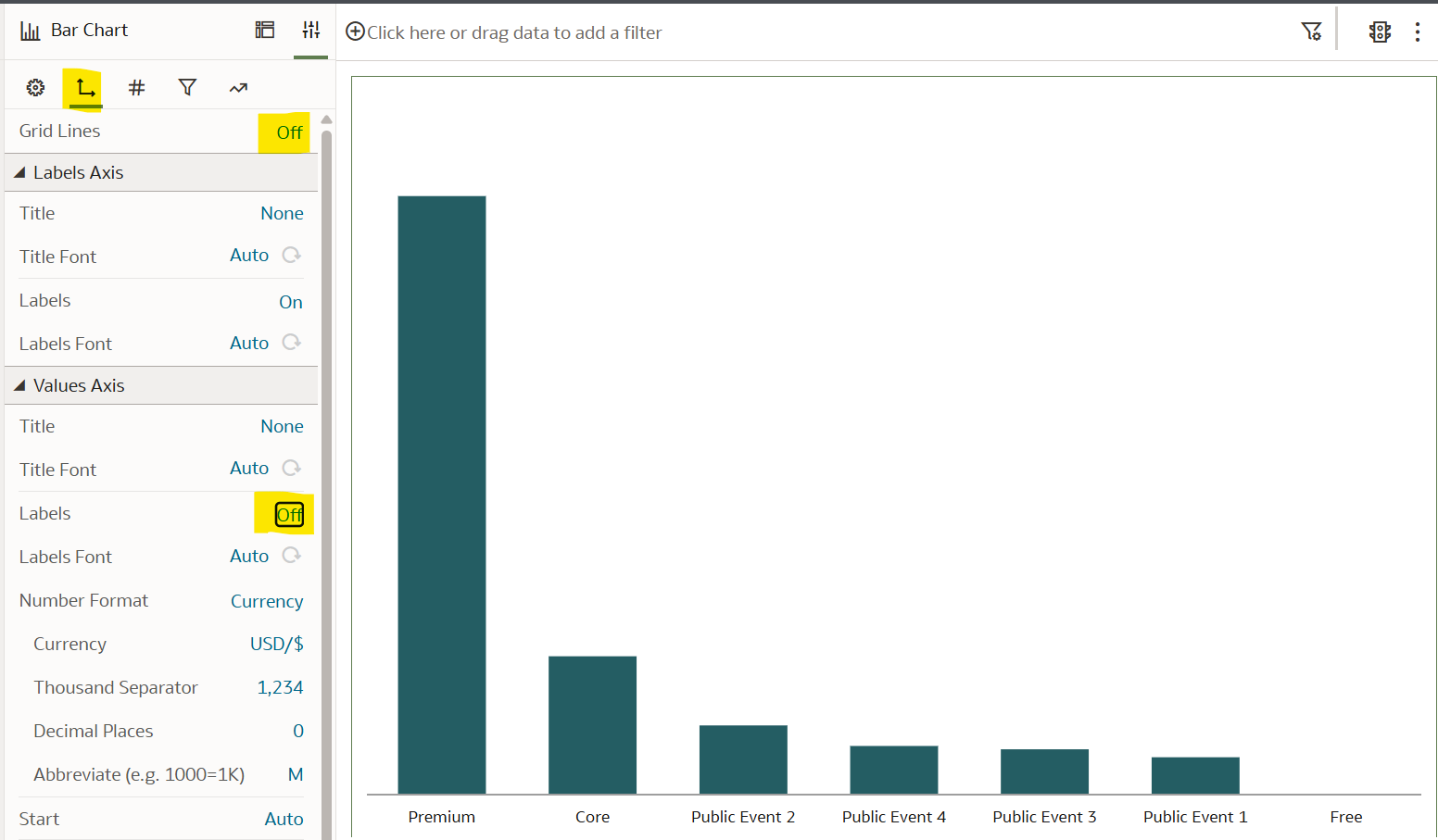Screen dimensions: 1438x840
Task: Open Values Axis Labels Font Auto setting
Action: (x=249, y=556)
